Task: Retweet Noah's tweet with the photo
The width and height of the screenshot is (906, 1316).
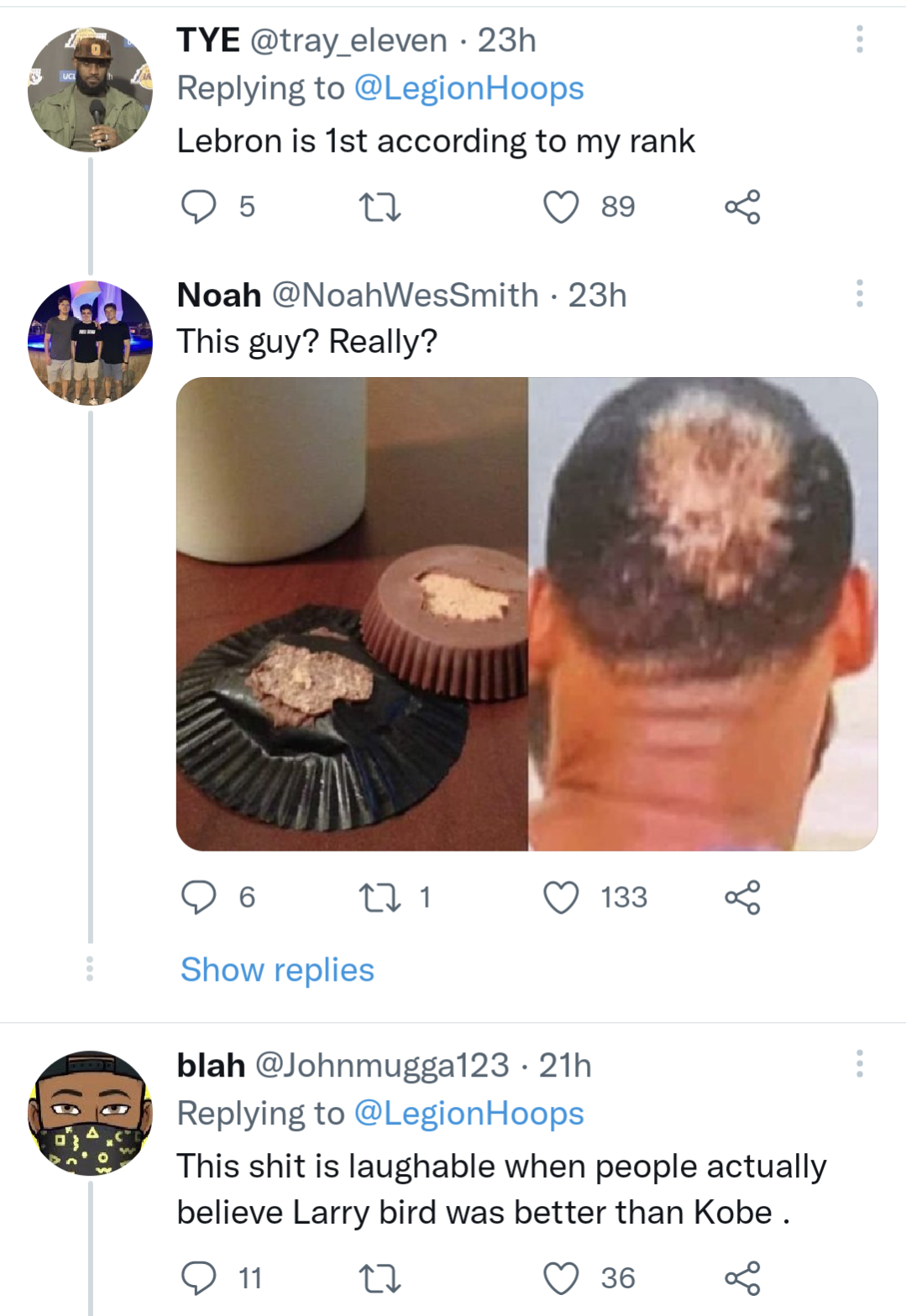Action: click(380, 897)
